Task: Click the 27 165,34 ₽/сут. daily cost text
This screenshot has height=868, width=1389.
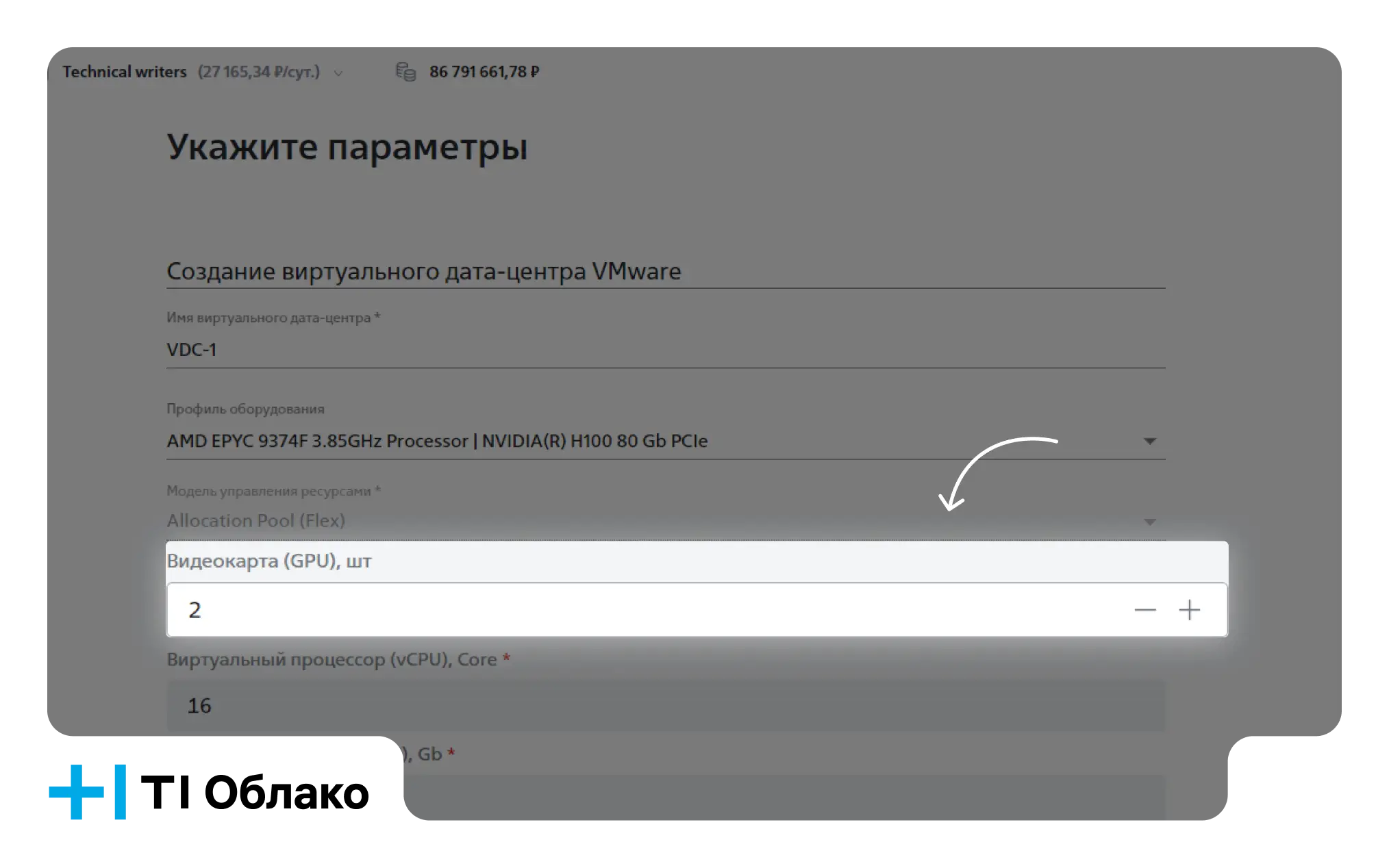Action: 259,72
